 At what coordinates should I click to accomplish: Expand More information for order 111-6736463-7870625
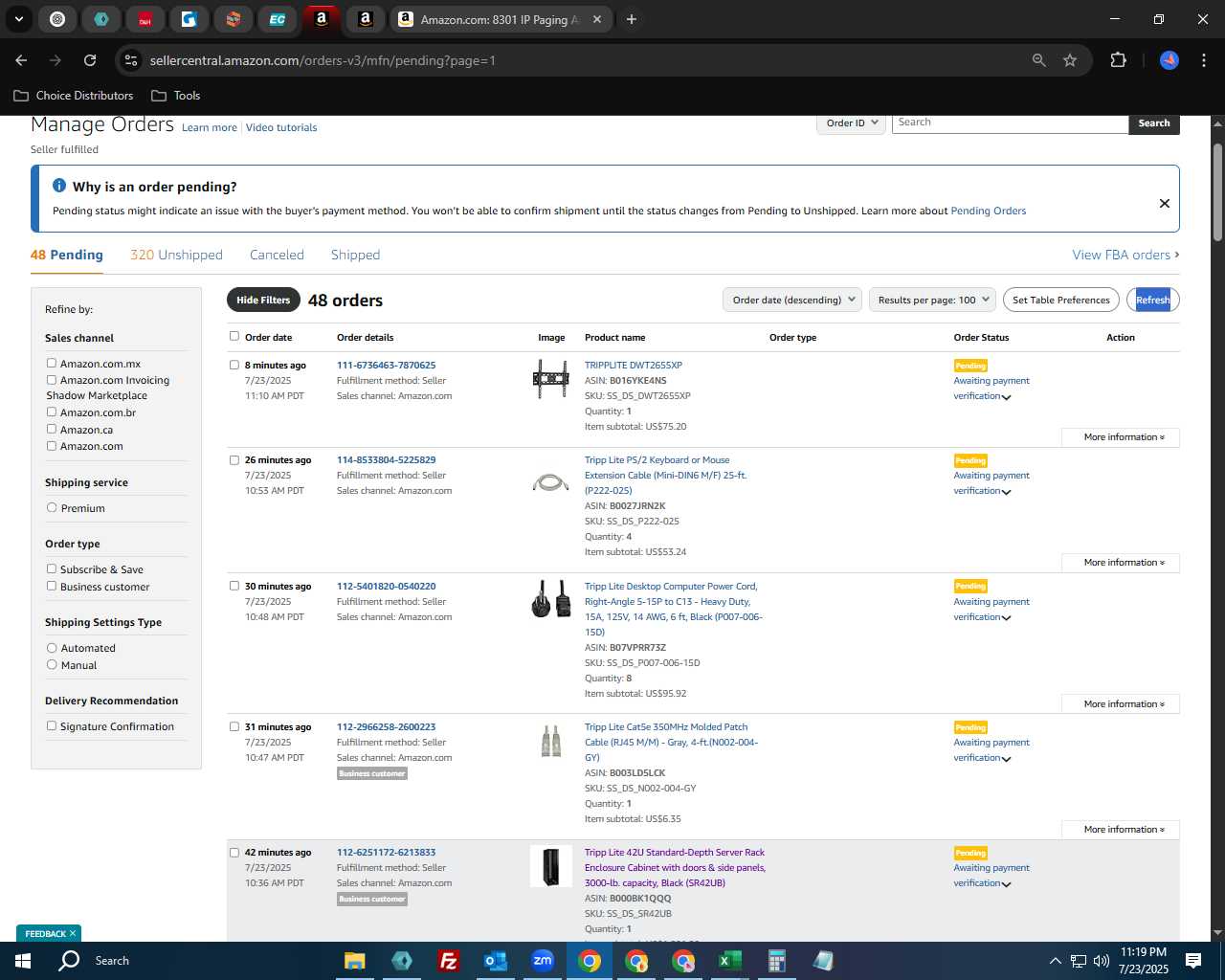[1121, 437]
